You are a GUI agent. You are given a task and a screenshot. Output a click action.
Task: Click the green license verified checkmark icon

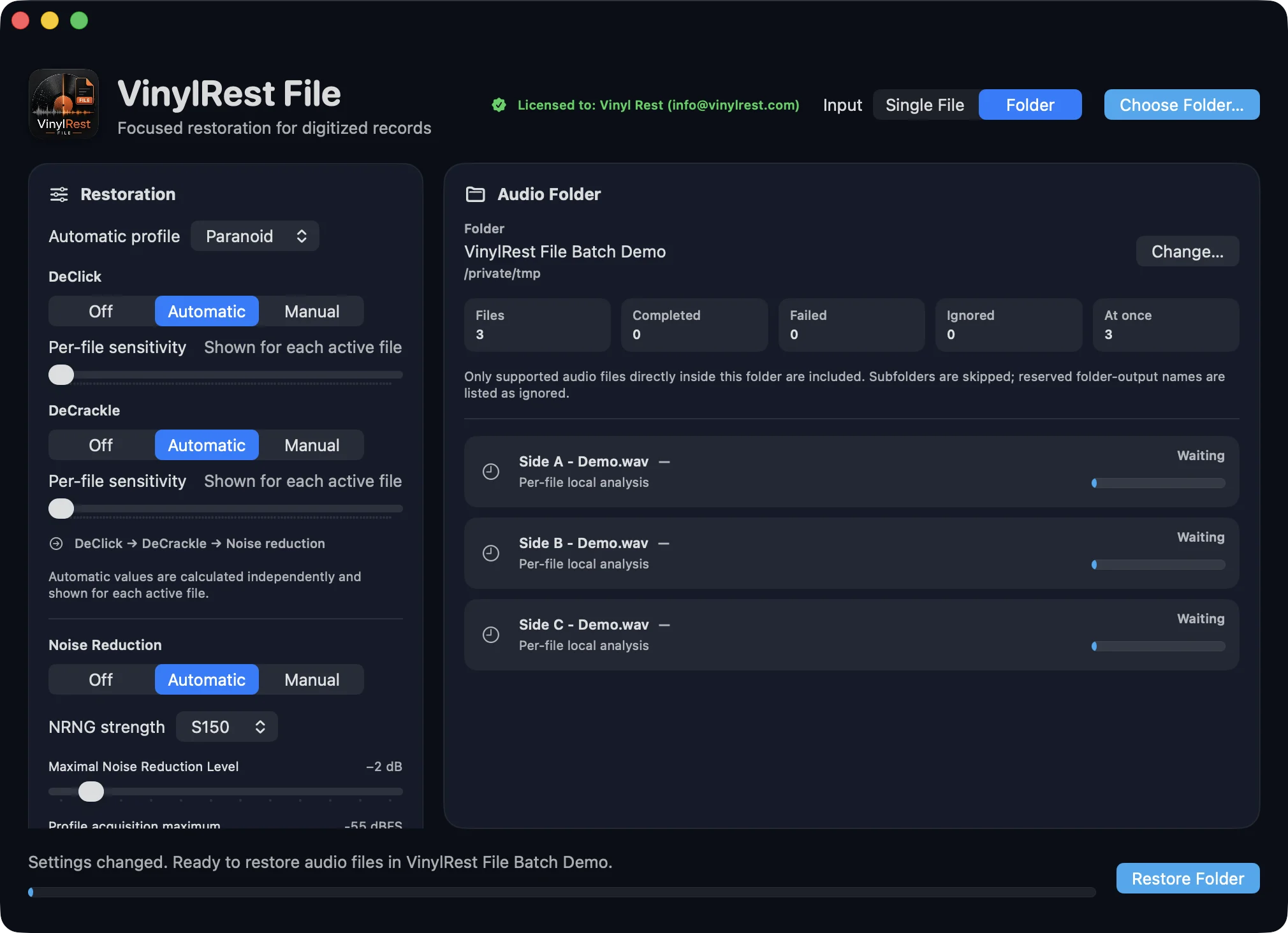click(499, 105)
